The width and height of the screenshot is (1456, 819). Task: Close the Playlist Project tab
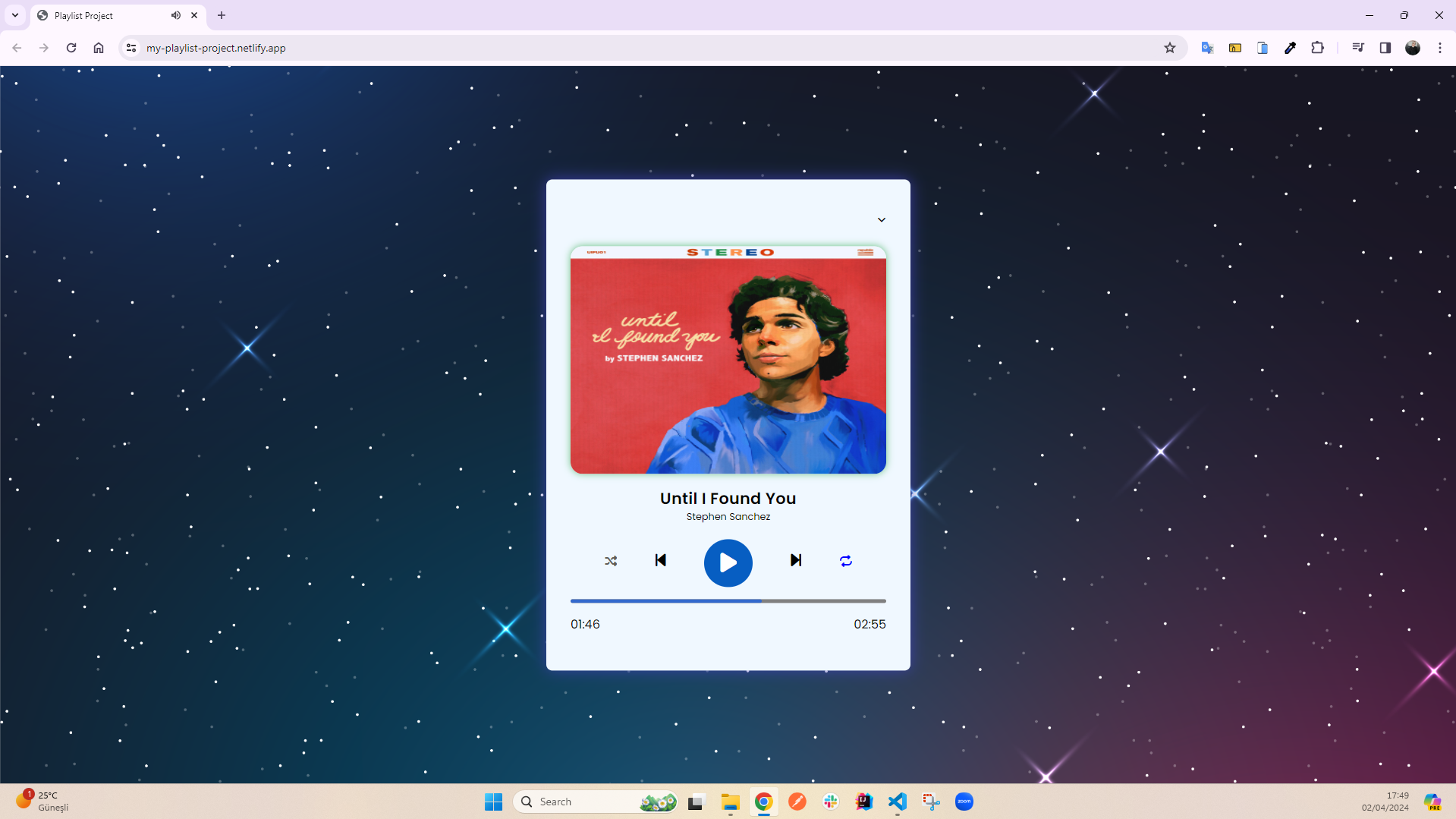tap(194, 15)
